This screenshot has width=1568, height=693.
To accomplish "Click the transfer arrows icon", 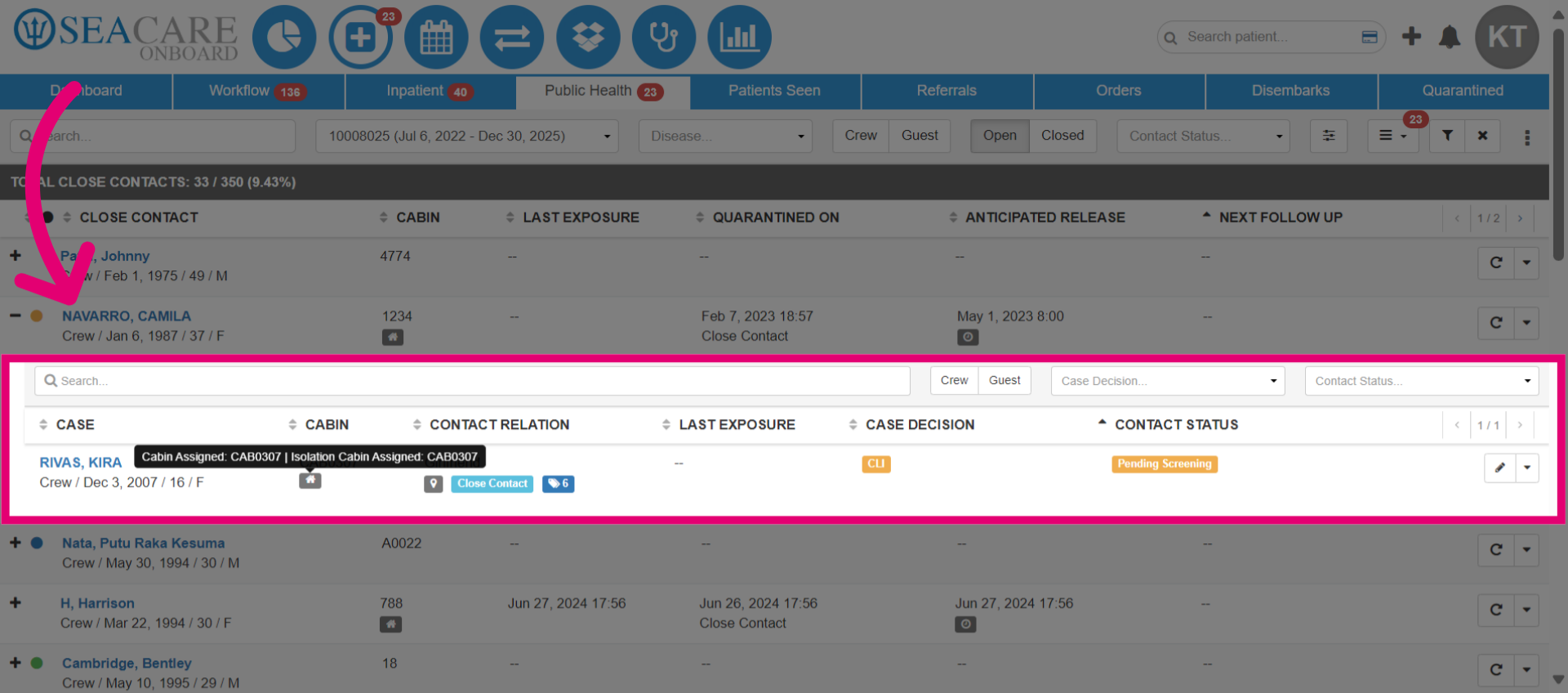I will [512, 38].
